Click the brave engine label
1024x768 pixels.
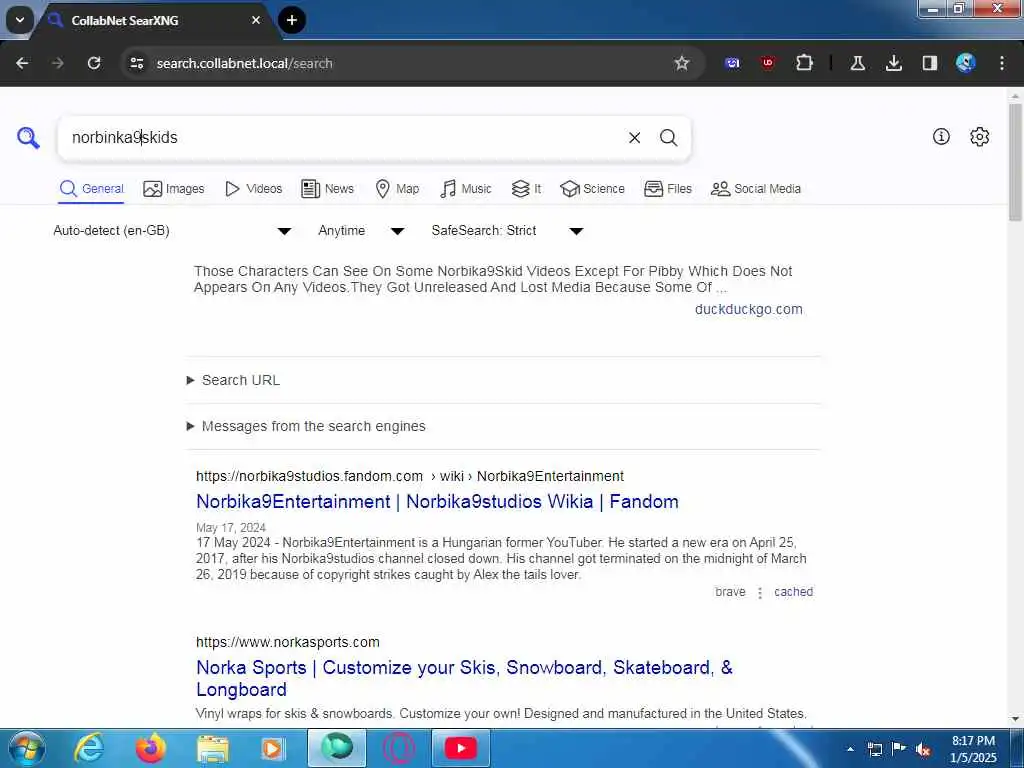click(730, 592)
